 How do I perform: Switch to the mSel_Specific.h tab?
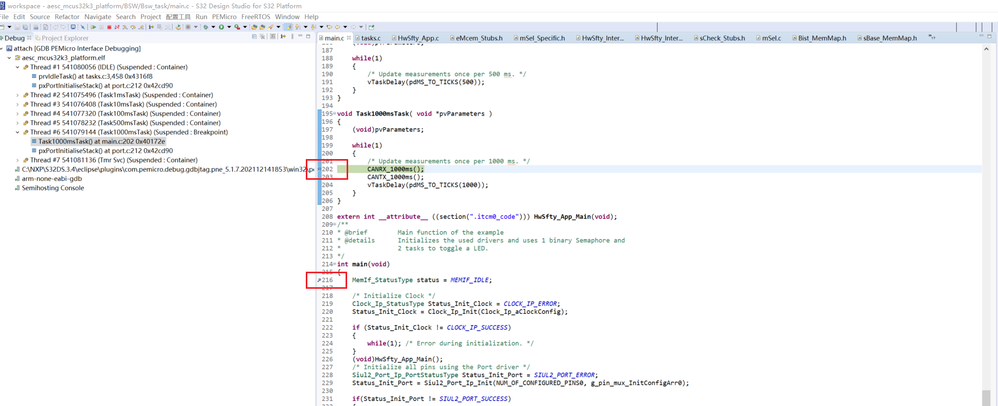(x=538, y=38)
